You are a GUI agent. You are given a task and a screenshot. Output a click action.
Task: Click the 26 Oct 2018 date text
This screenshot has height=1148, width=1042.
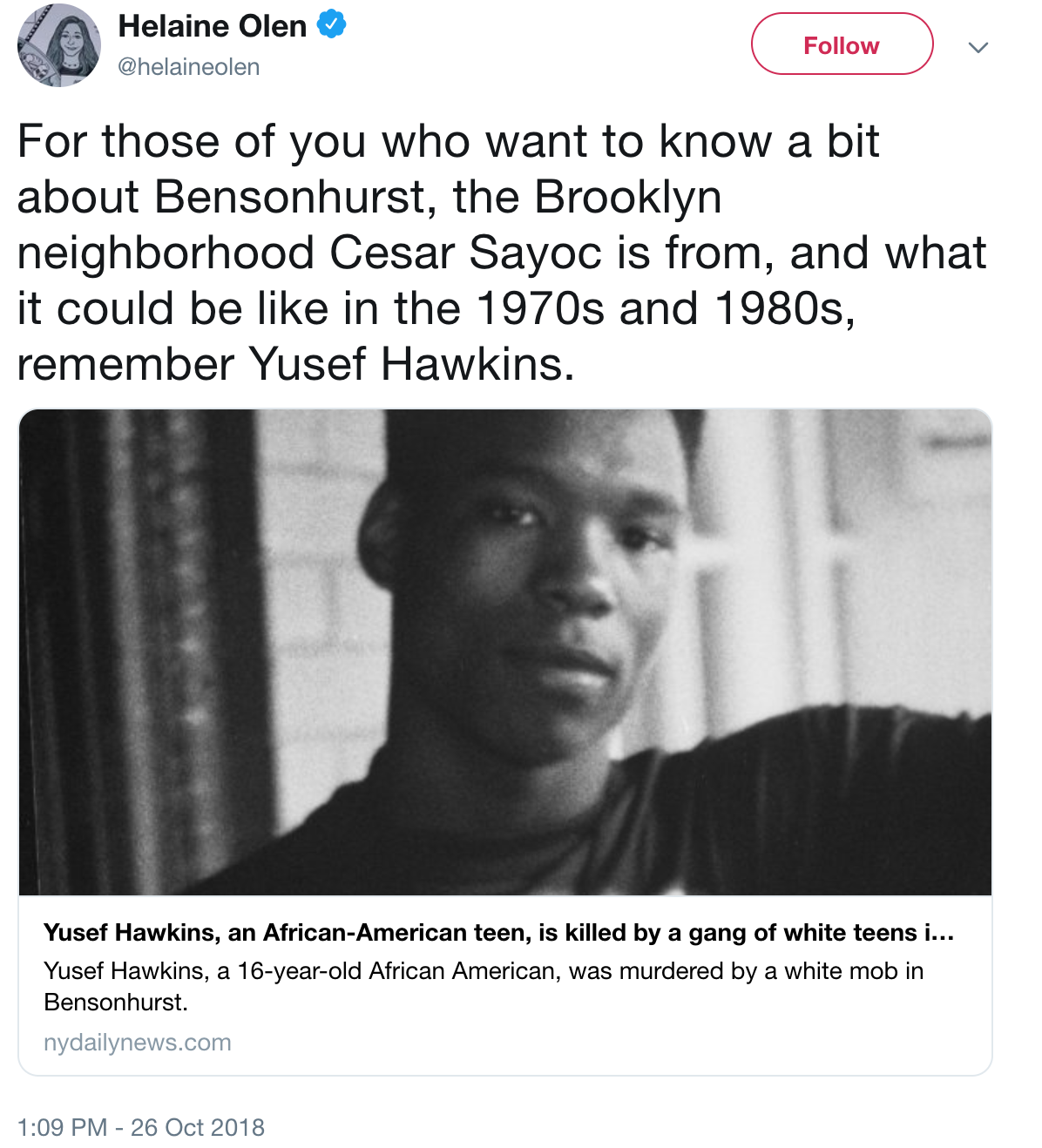pyautogui.click(x=198, y=1127)
